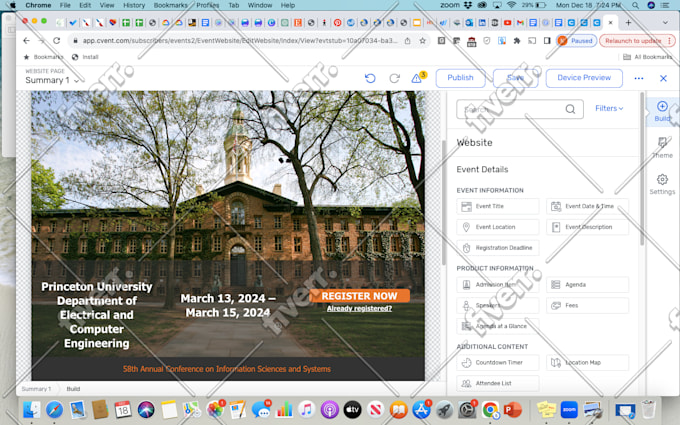The width and height of the screenshot is (680, 425).
Task: Add the Event Location widget
Action: [497, 227]
